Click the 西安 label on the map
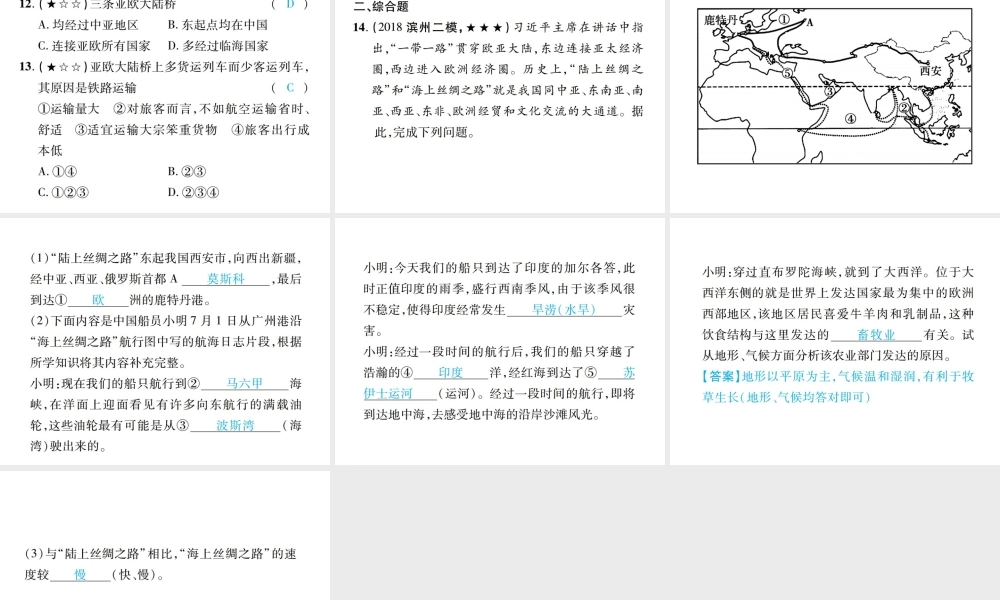Viewport: 1000px width, 600px height. [x=930, y=71]
